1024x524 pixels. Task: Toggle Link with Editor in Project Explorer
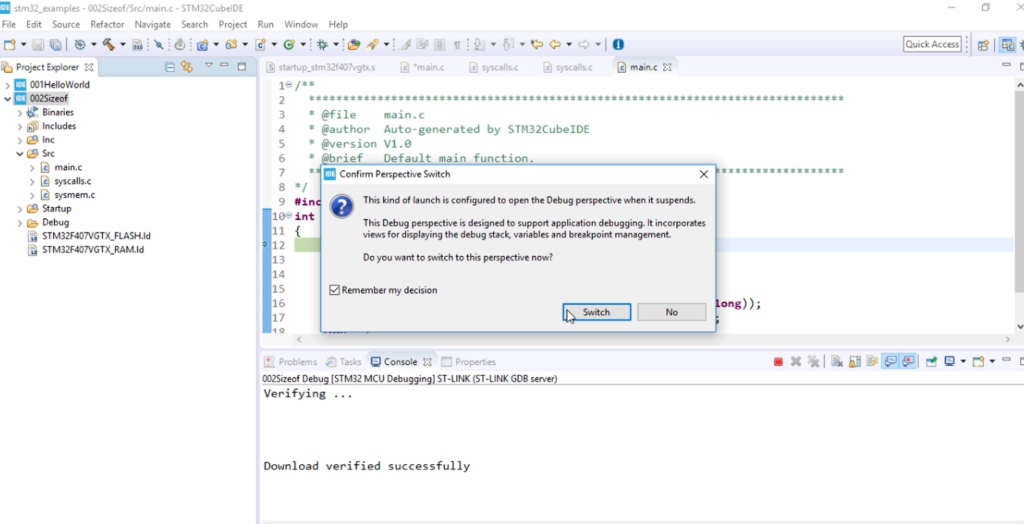(187, 67)
